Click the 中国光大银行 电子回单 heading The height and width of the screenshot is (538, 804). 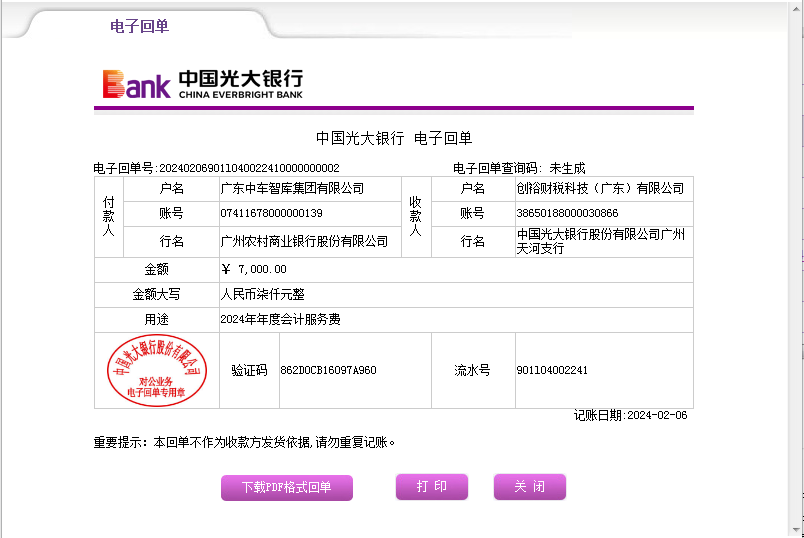point(394,138)
